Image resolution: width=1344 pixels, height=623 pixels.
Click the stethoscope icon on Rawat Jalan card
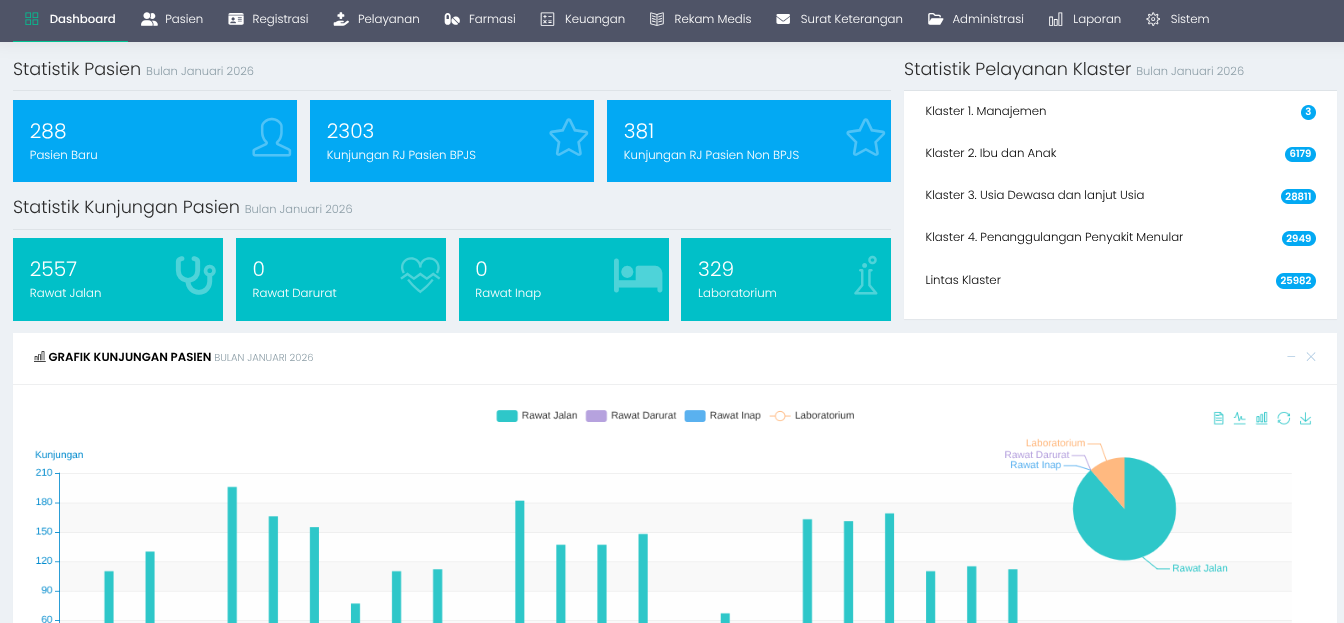[x=195, y=275]
